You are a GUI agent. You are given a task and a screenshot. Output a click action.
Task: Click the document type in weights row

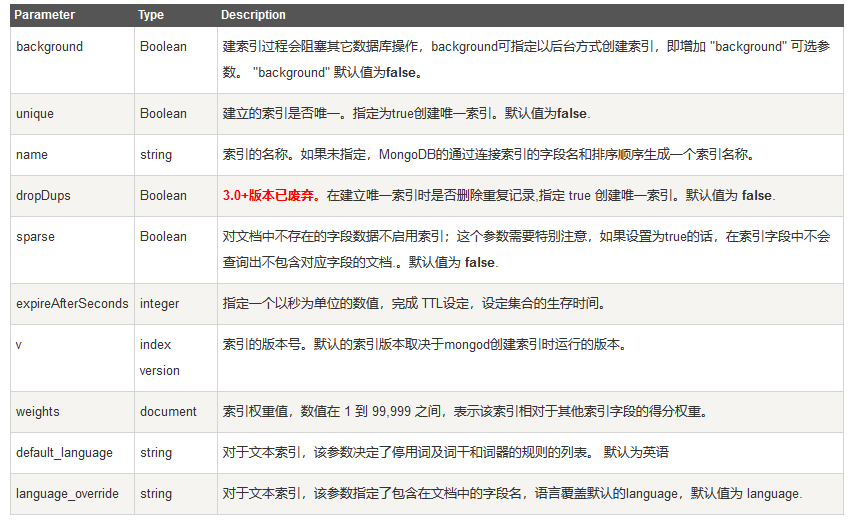pos(168,411)
